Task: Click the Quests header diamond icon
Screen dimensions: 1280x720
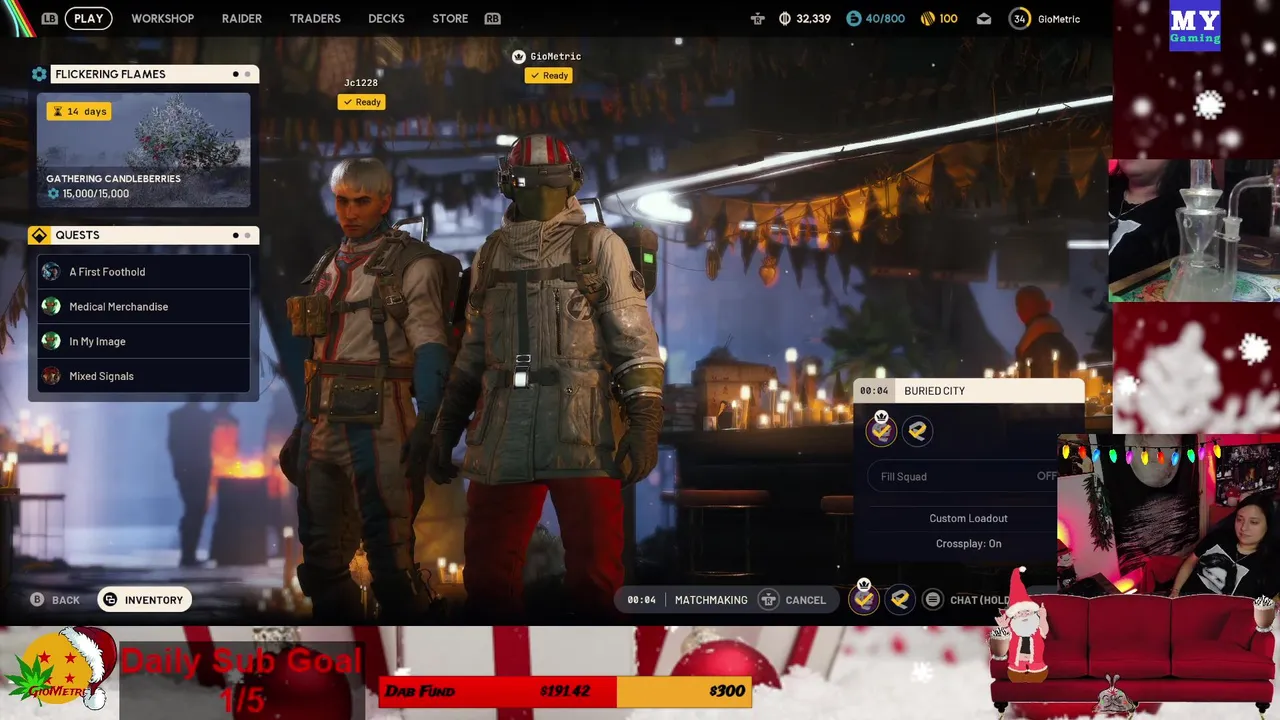Action: [x=39, y=235]
